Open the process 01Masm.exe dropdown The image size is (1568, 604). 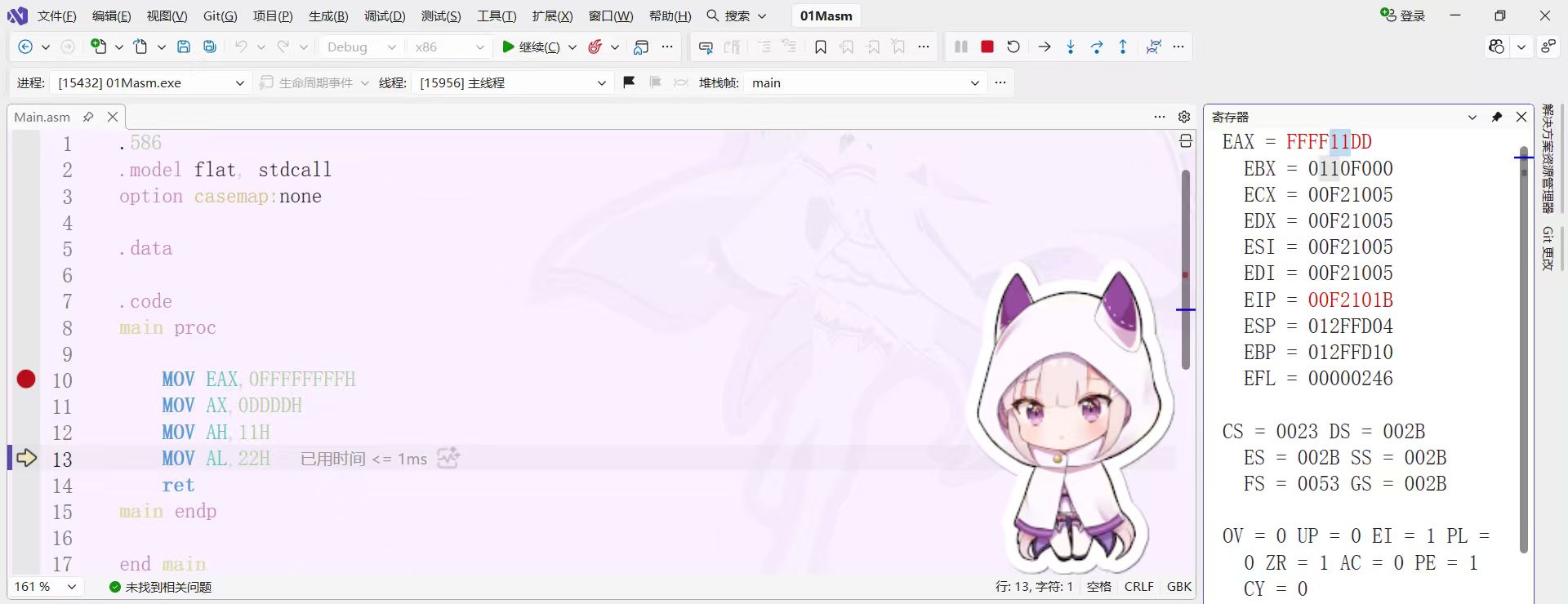(149, 82)
